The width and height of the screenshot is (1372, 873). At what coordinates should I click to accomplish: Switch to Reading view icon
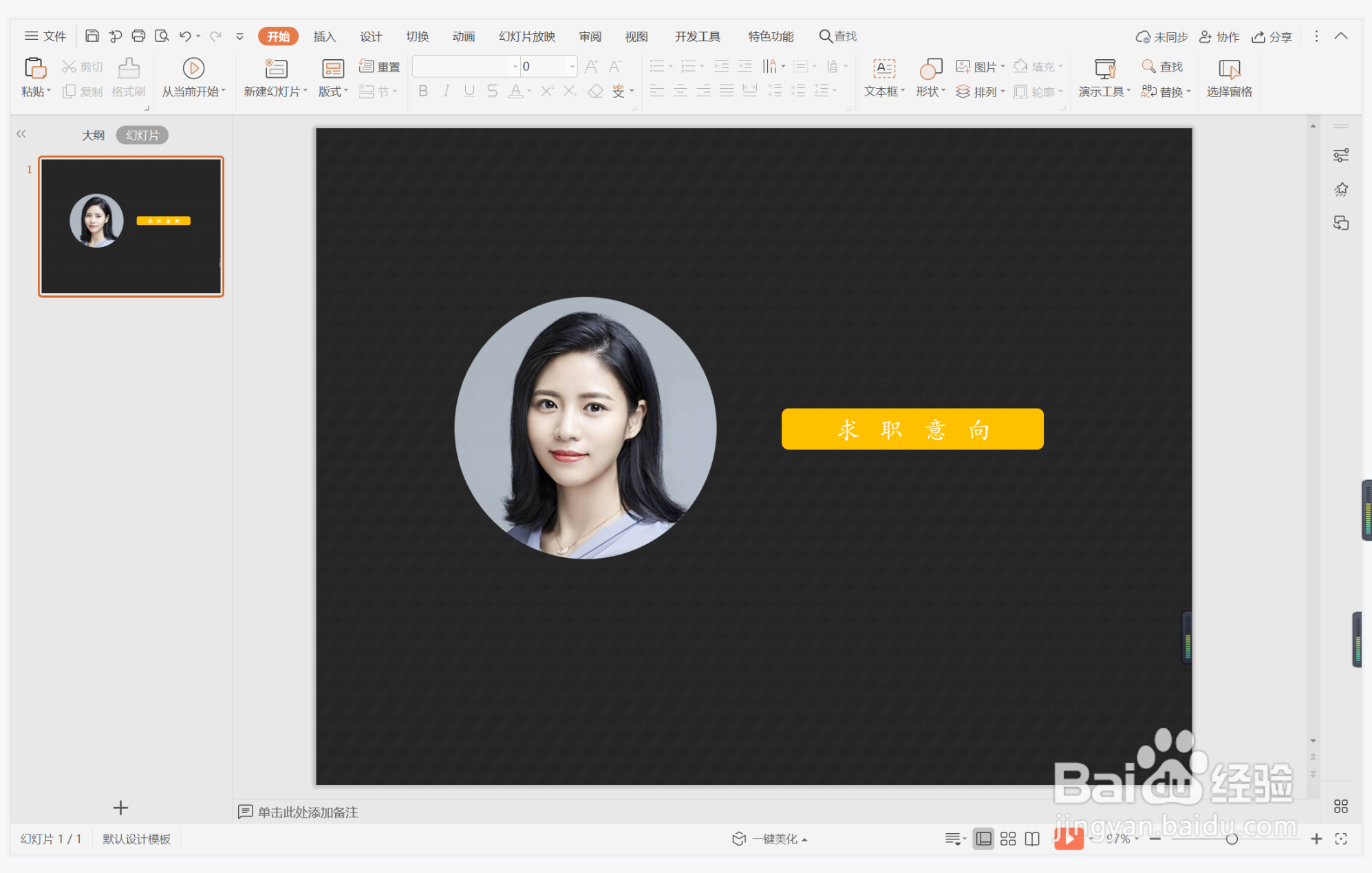(x=1032, y=839)
